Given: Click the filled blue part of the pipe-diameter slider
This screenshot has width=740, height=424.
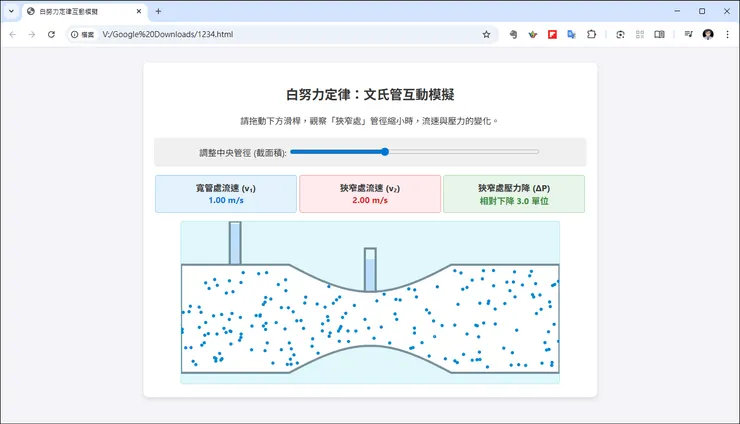Looking at the screenshot, I should click(336, 152).
